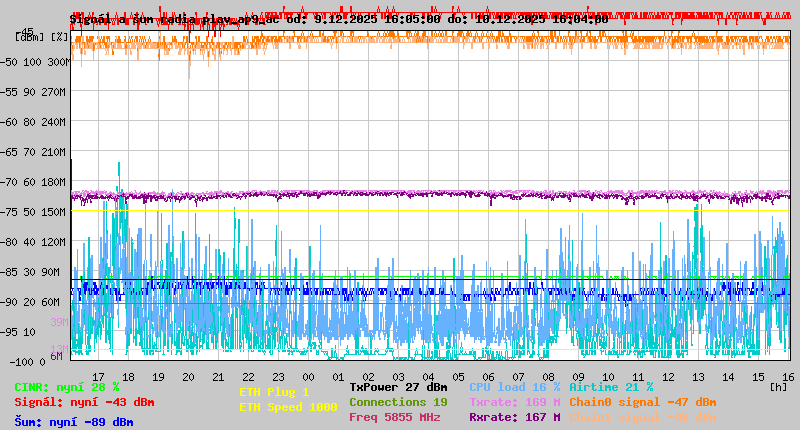This screenshot has height=430, width=800.
Task: Click 'Chain1 signal -48 dBm' legend text
Action: 643,417
